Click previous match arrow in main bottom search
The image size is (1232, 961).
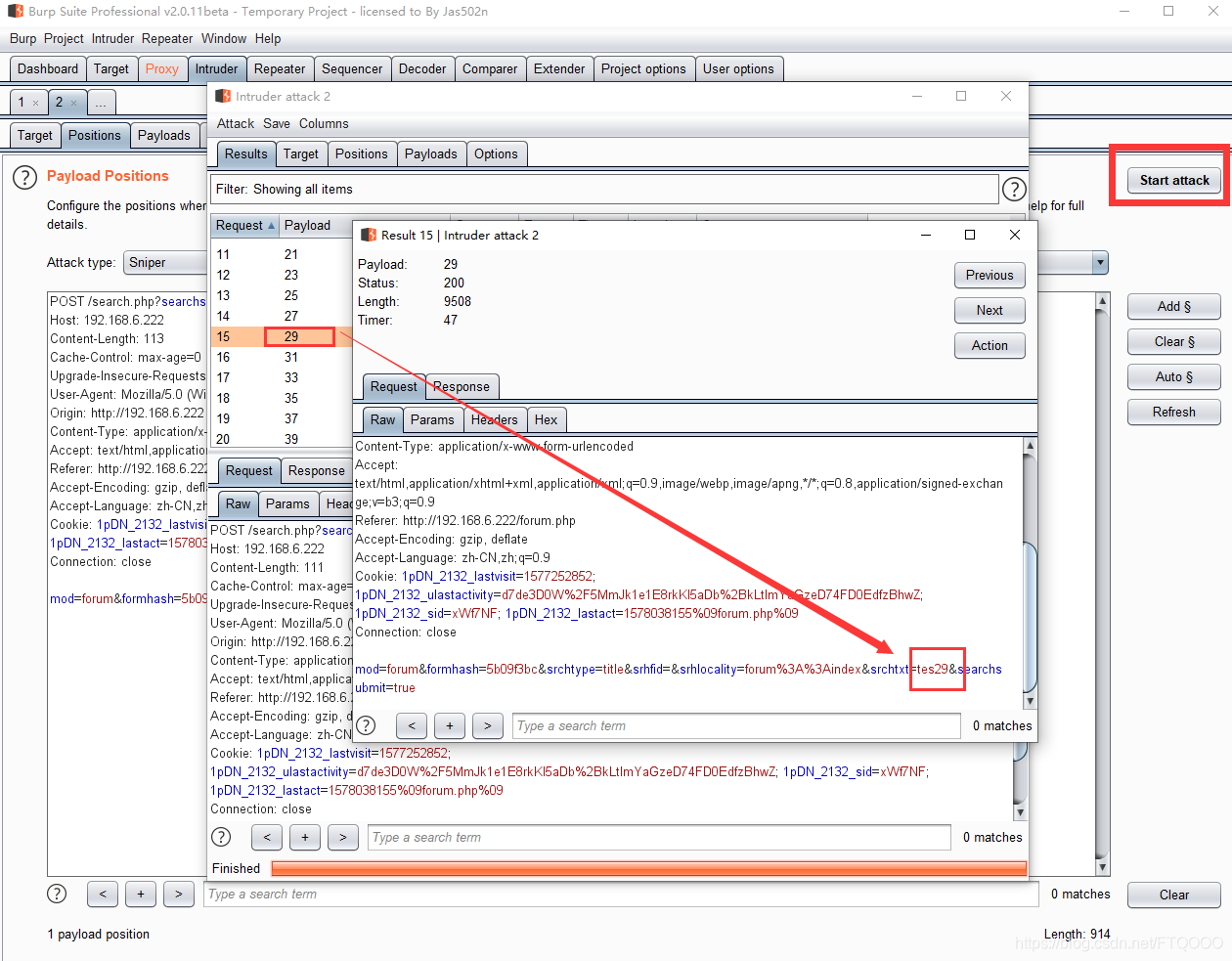pyautogui.click(x=103, y=894)
